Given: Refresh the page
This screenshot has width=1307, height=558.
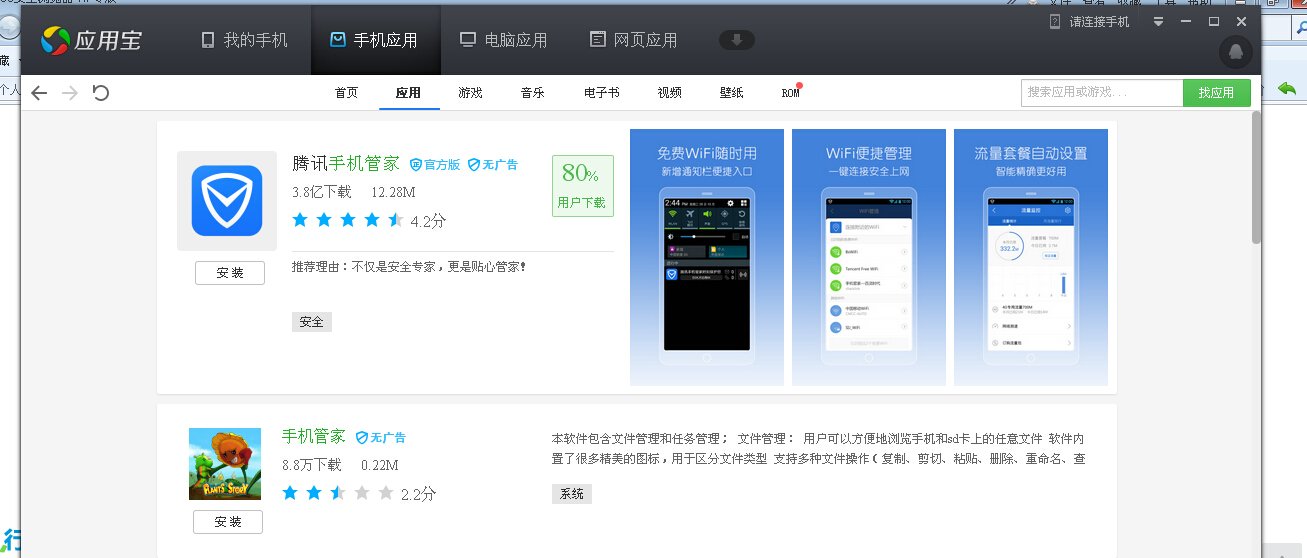Looking at the screenshot, I should tap(100, 93).
